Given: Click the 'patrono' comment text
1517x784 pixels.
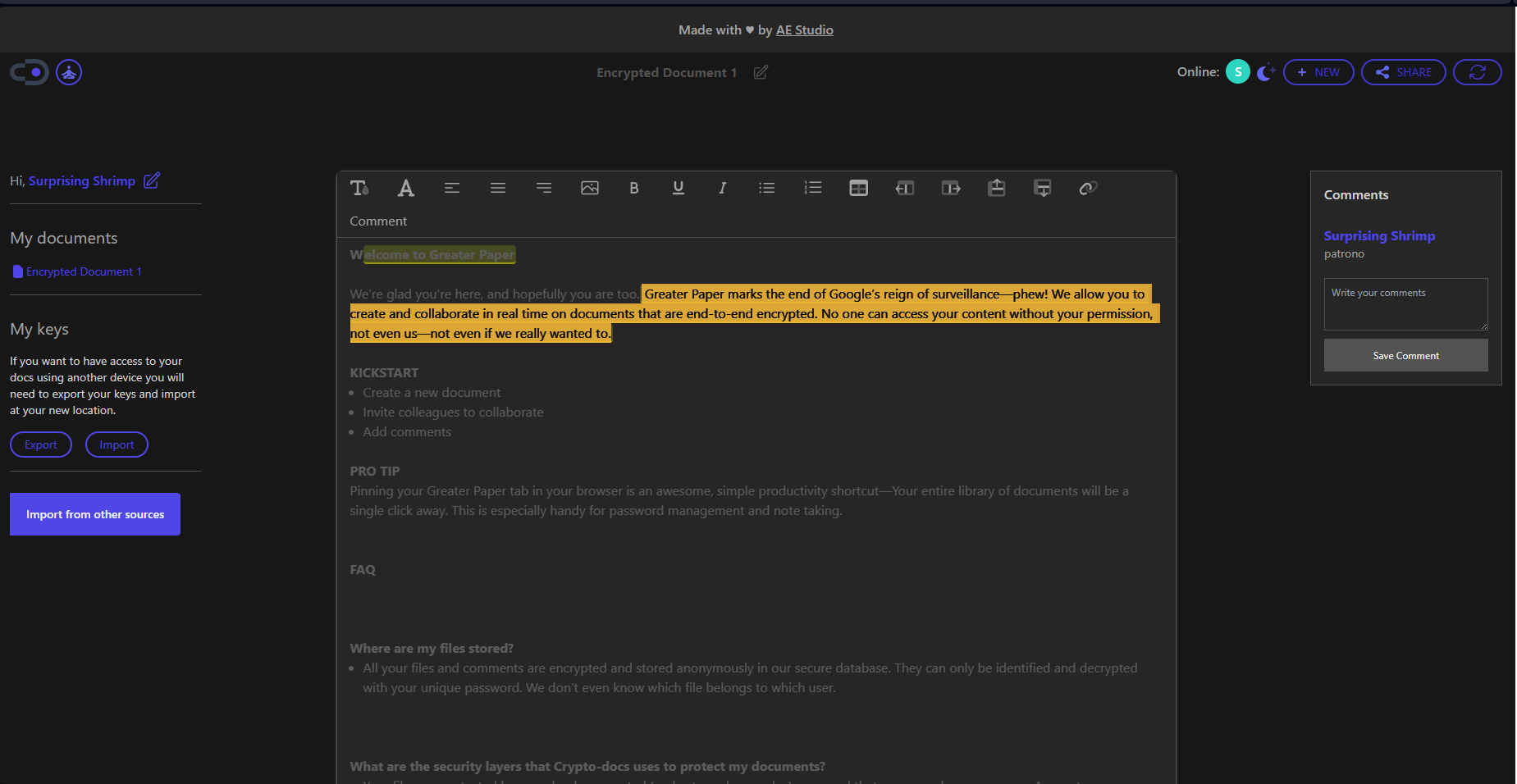Looking at the screenshot, I should click(1344, 253).
